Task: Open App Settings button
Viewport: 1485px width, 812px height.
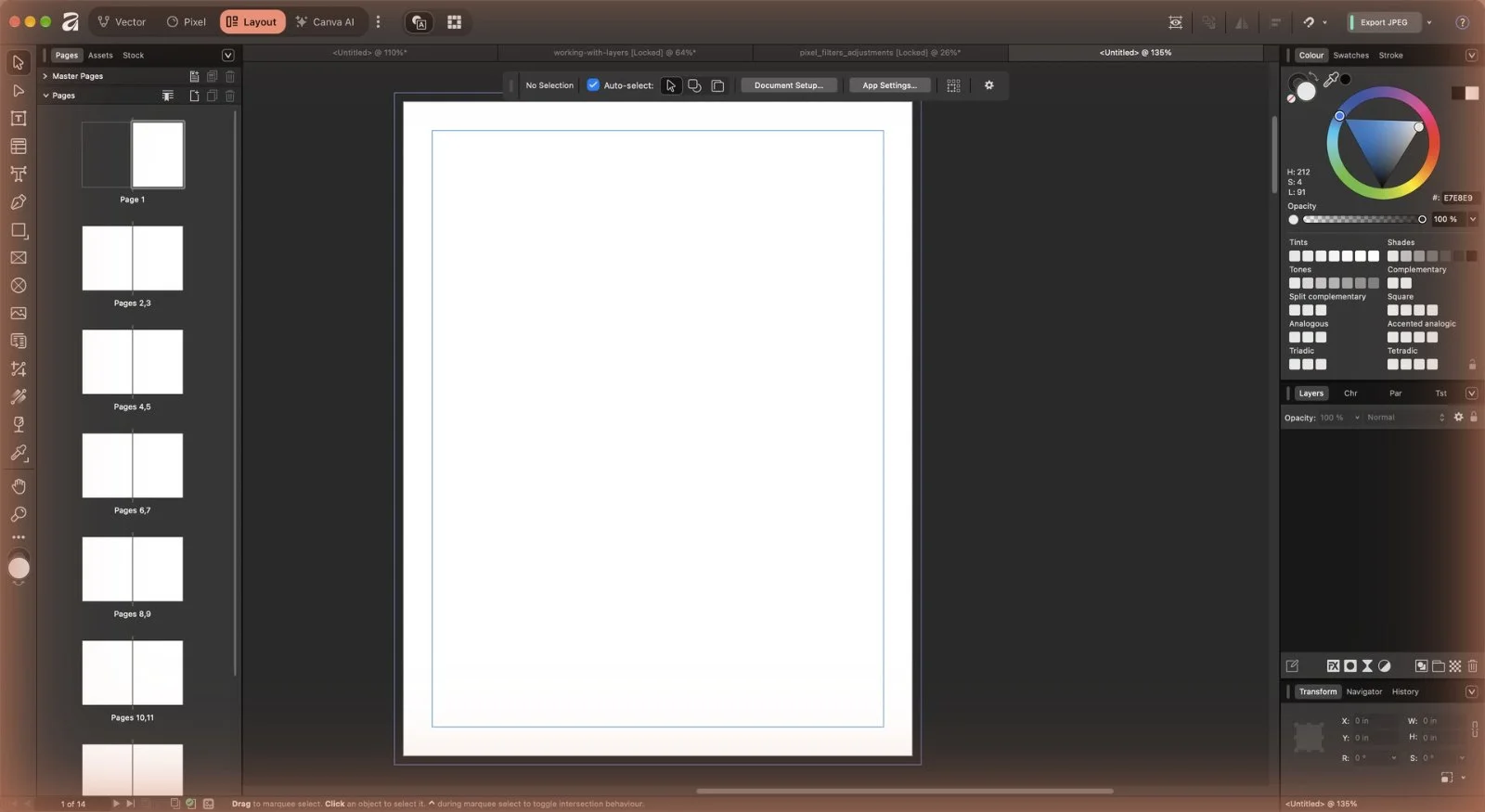Action: click(x=890, y=85)
